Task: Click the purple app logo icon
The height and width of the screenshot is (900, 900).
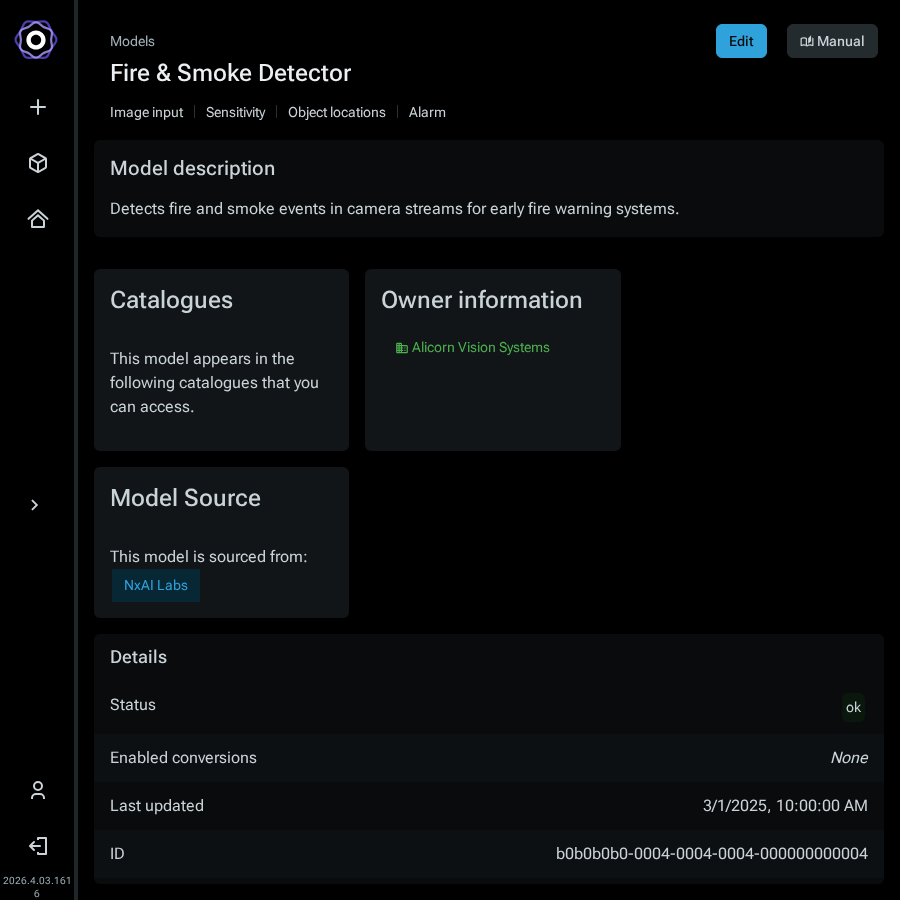Action: pos(36,40)
